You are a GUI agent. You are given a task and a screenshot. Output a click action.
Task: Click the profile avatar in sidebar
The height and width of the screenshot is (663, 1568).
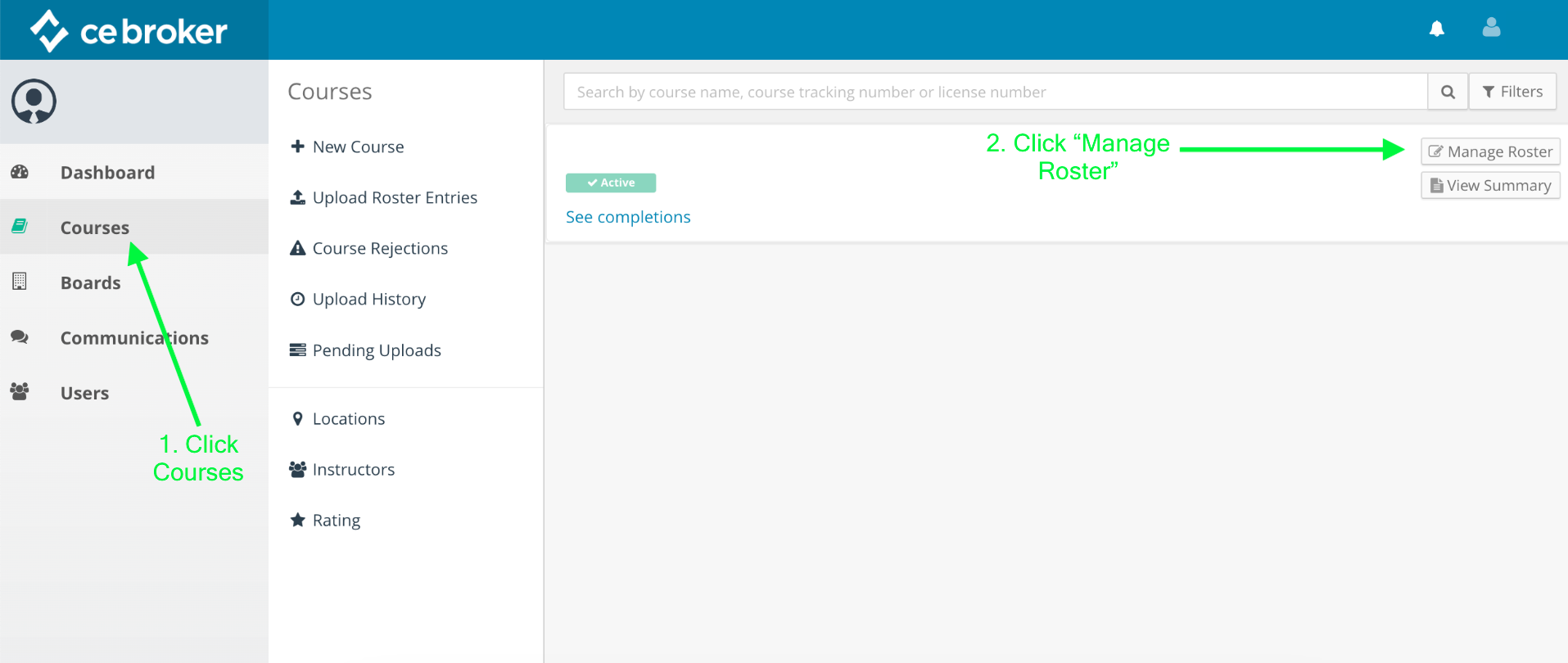[34, 101]
